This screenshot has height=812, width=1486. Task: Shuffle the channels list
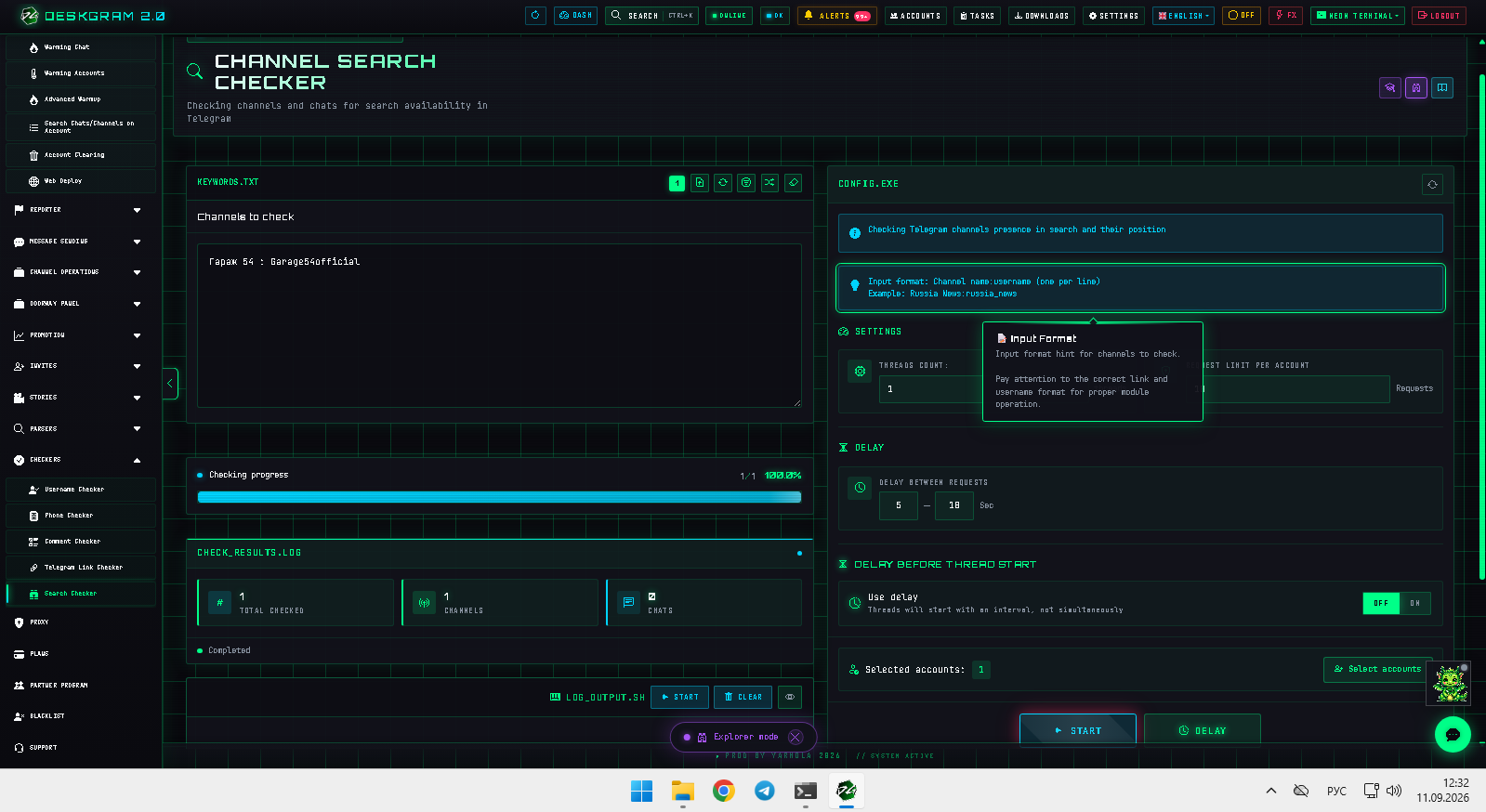pos(769,183)
